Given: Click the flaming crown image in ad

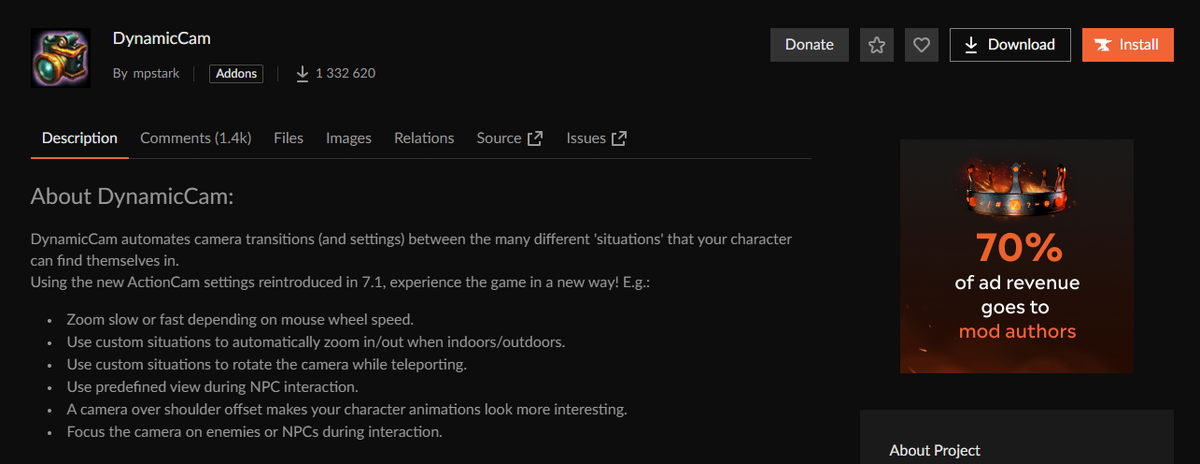Looking at the screenshot, I should 1016,188.
